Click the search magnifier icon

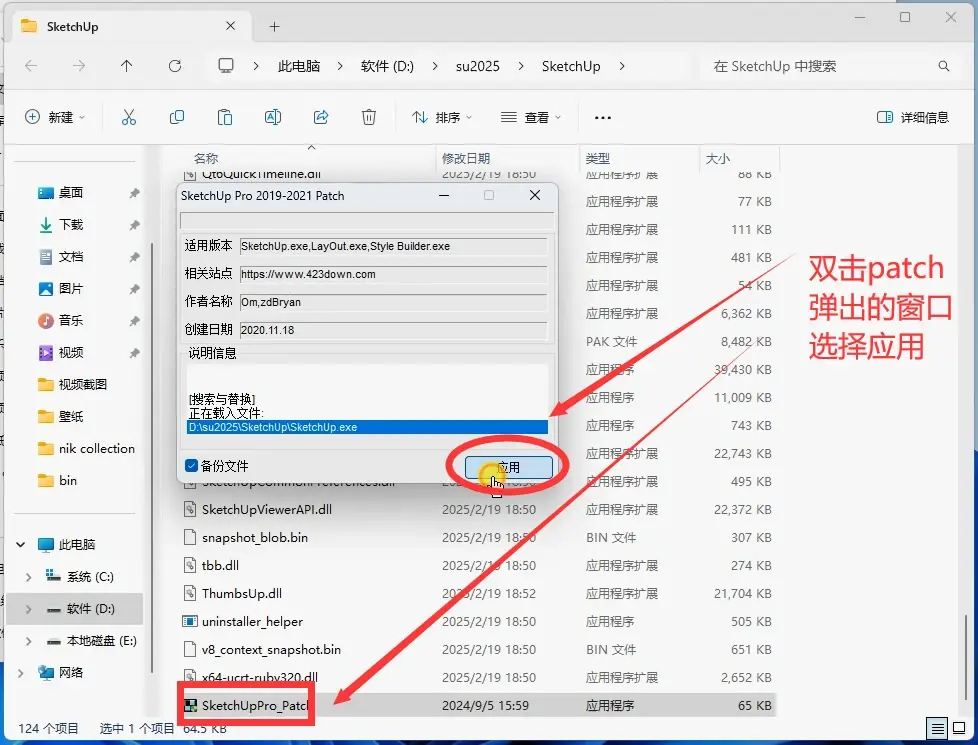(x=944, y=66)
